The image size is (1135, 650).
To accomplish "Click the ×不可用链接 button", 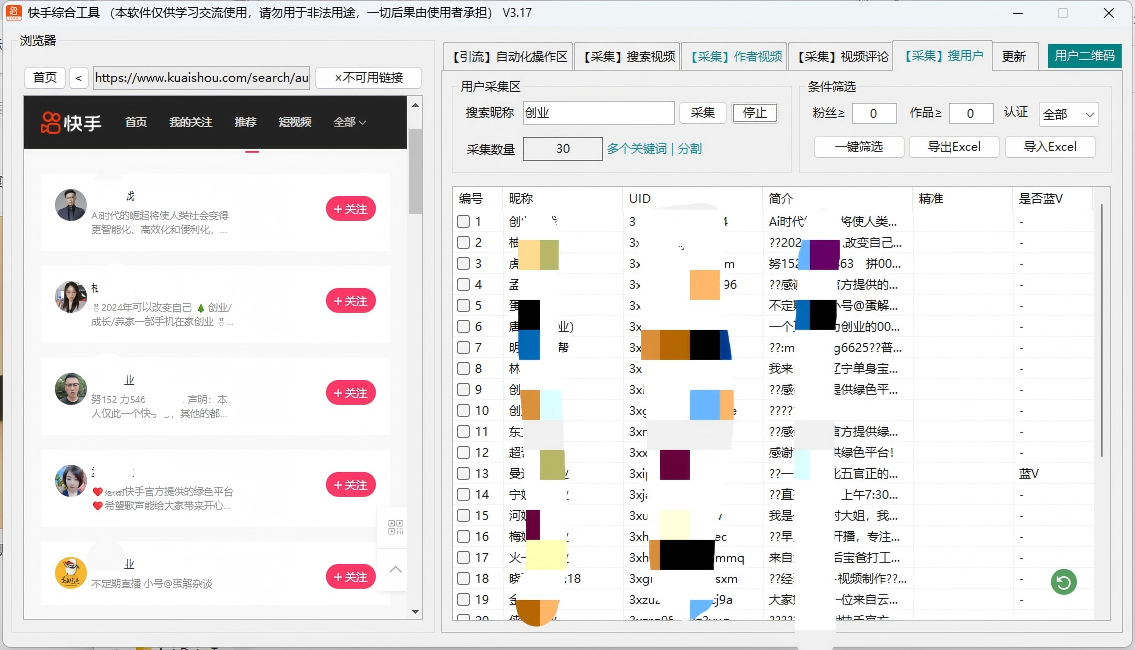I will pos(368,77).
